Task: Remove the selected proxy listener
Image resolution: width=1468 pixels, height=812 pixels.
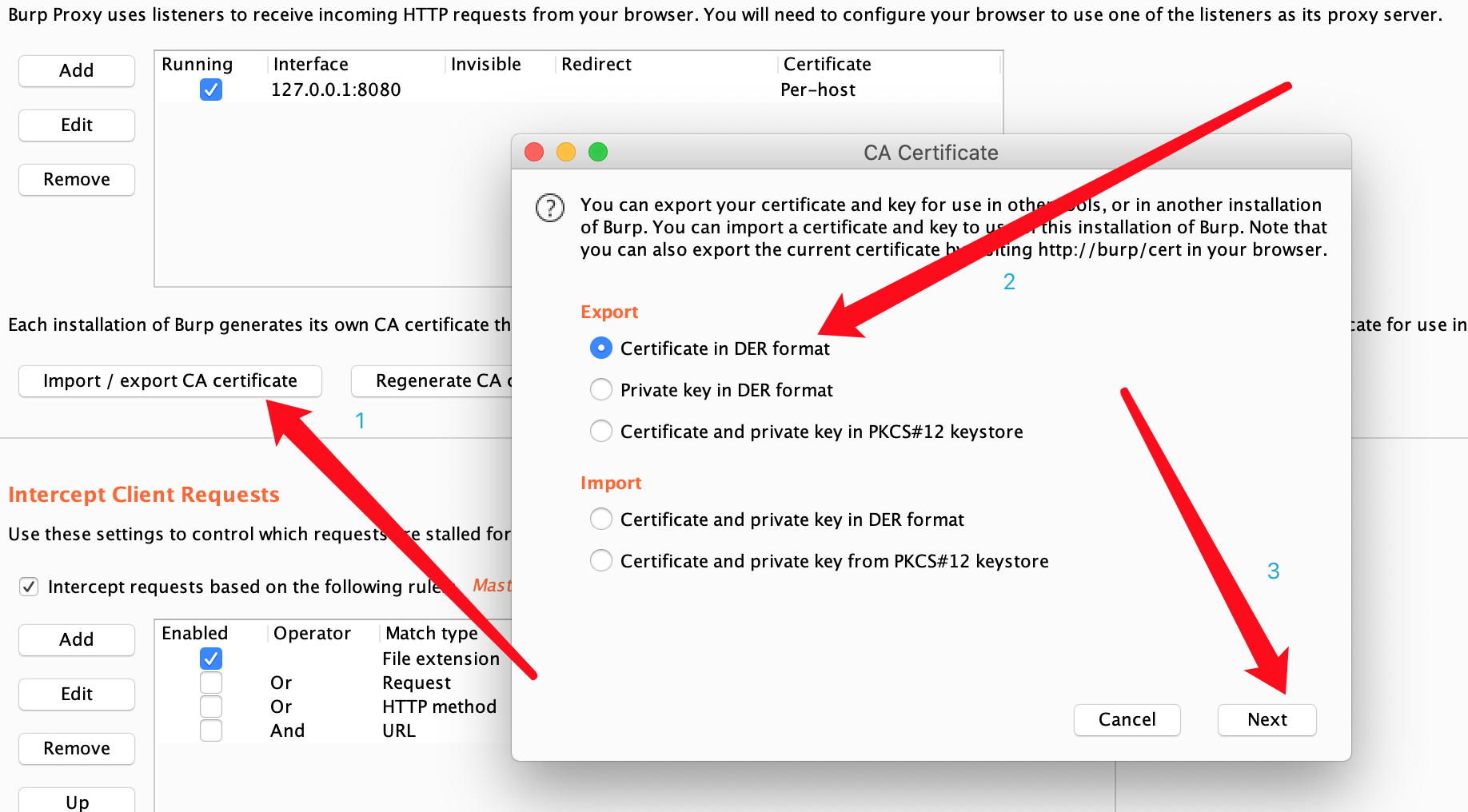Action: click(77, 180)
